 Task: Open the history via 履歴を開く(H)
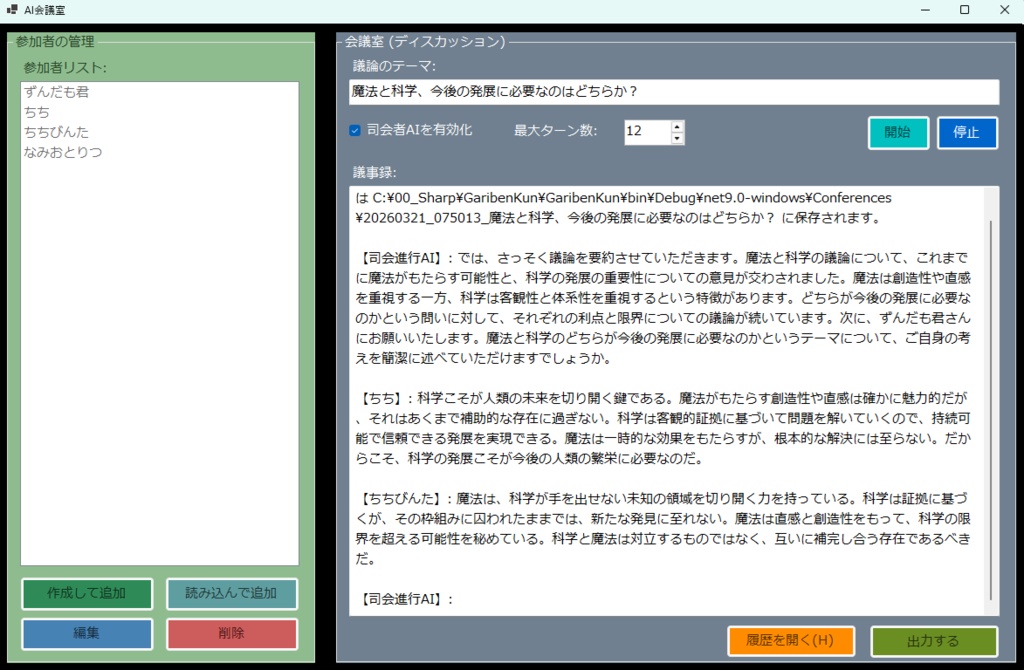[790, 641]
